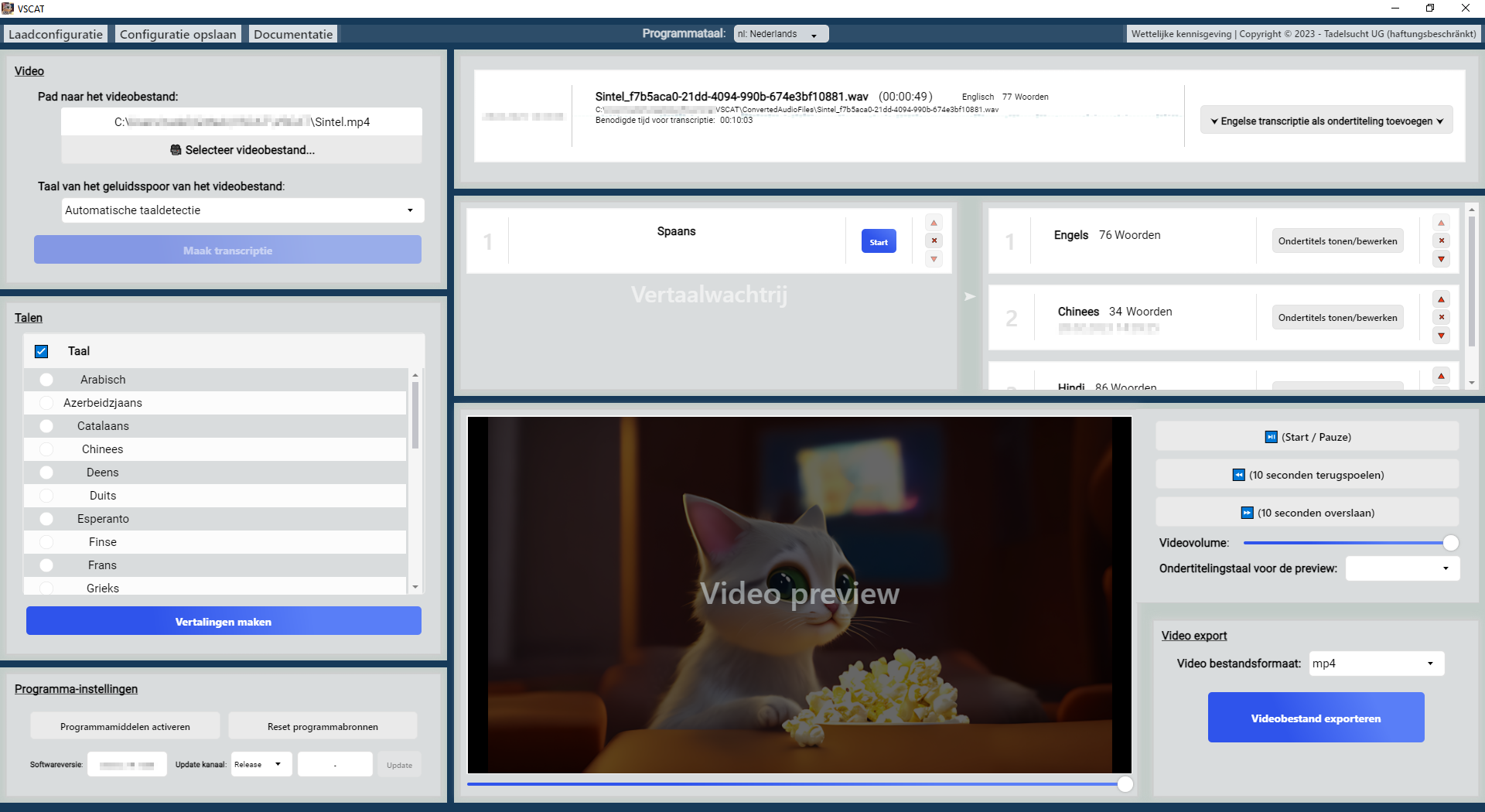Click the Vertalingen maken button
The image size is (1485, 812).
[x=224, y=622]
